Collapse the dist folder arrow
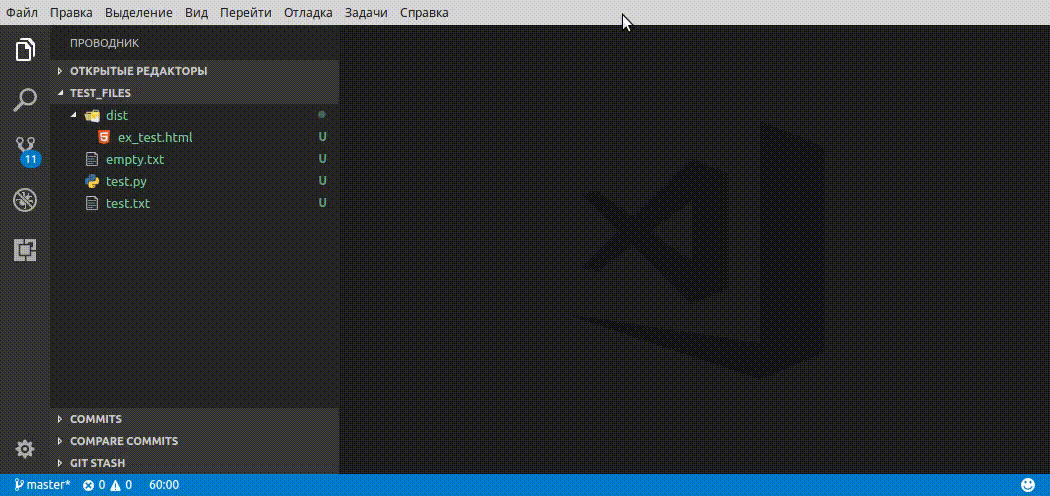The height and width of the screenshot is (496, 1050). click(74, 115)
